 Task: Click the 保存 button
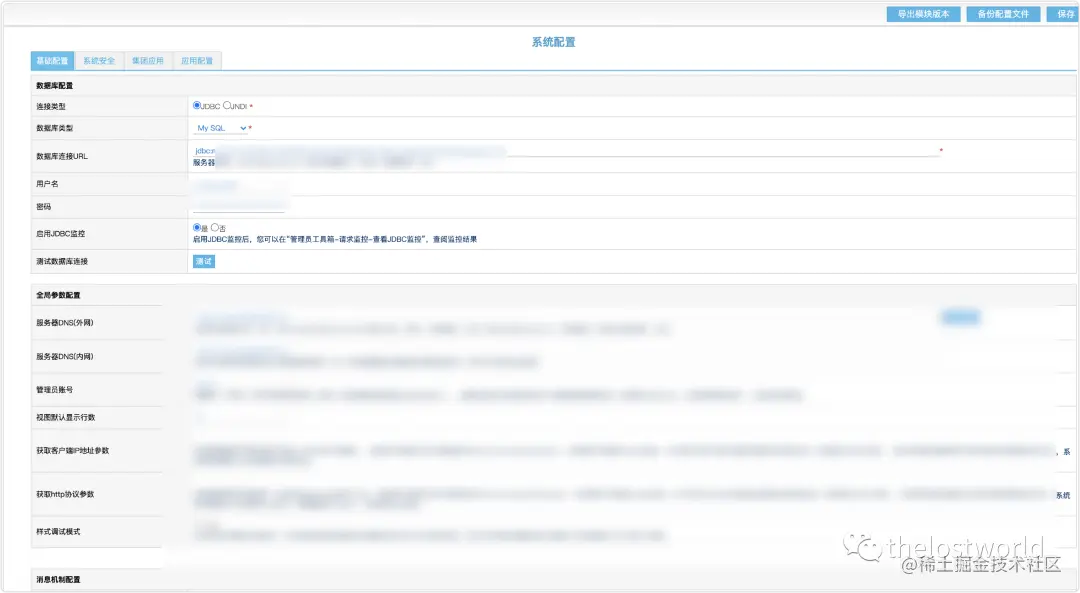pos(1063,14)
